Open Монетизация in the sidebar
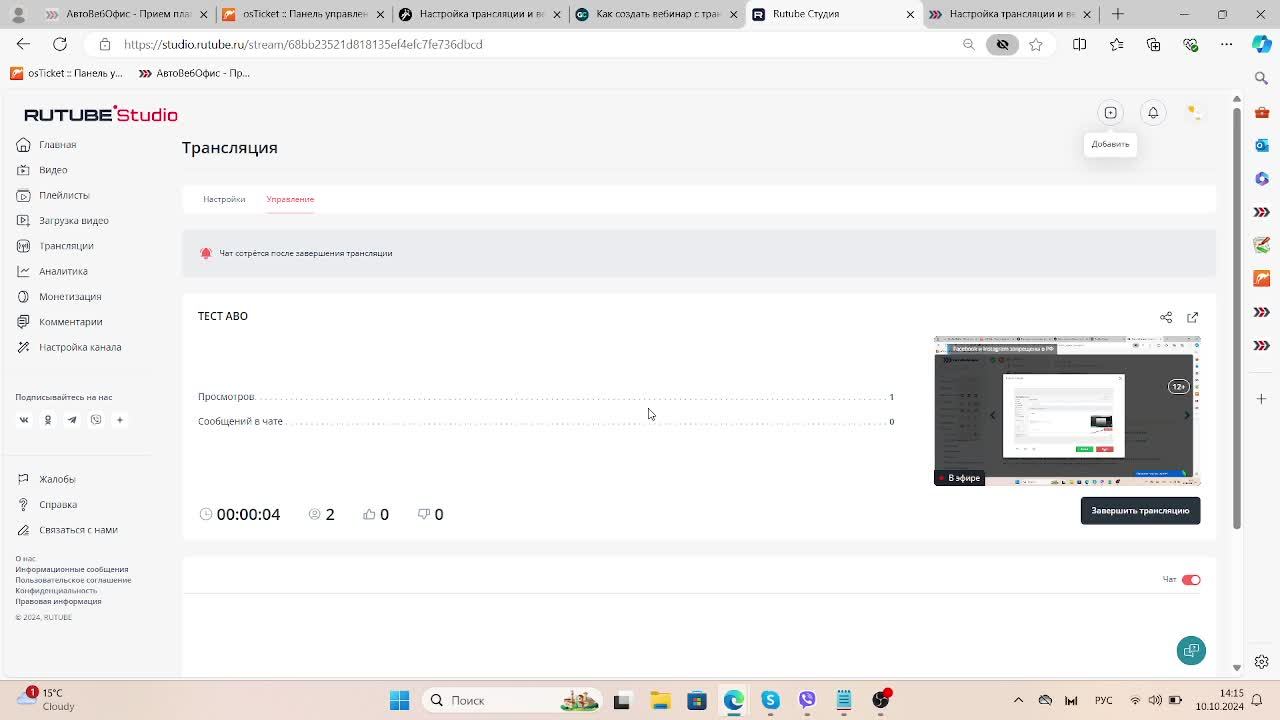1280x720 pixels. coord(59,297)
